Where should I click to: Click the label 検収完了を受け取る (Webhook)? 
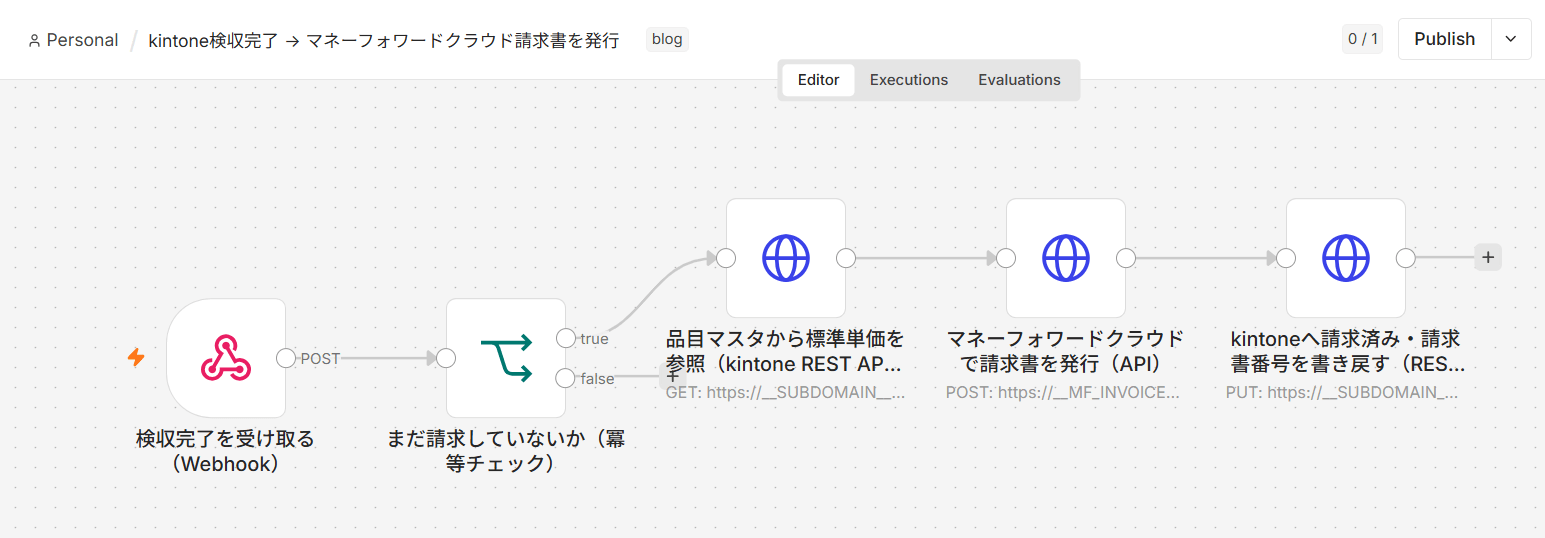pyautogui.click(x=226, y=451)
